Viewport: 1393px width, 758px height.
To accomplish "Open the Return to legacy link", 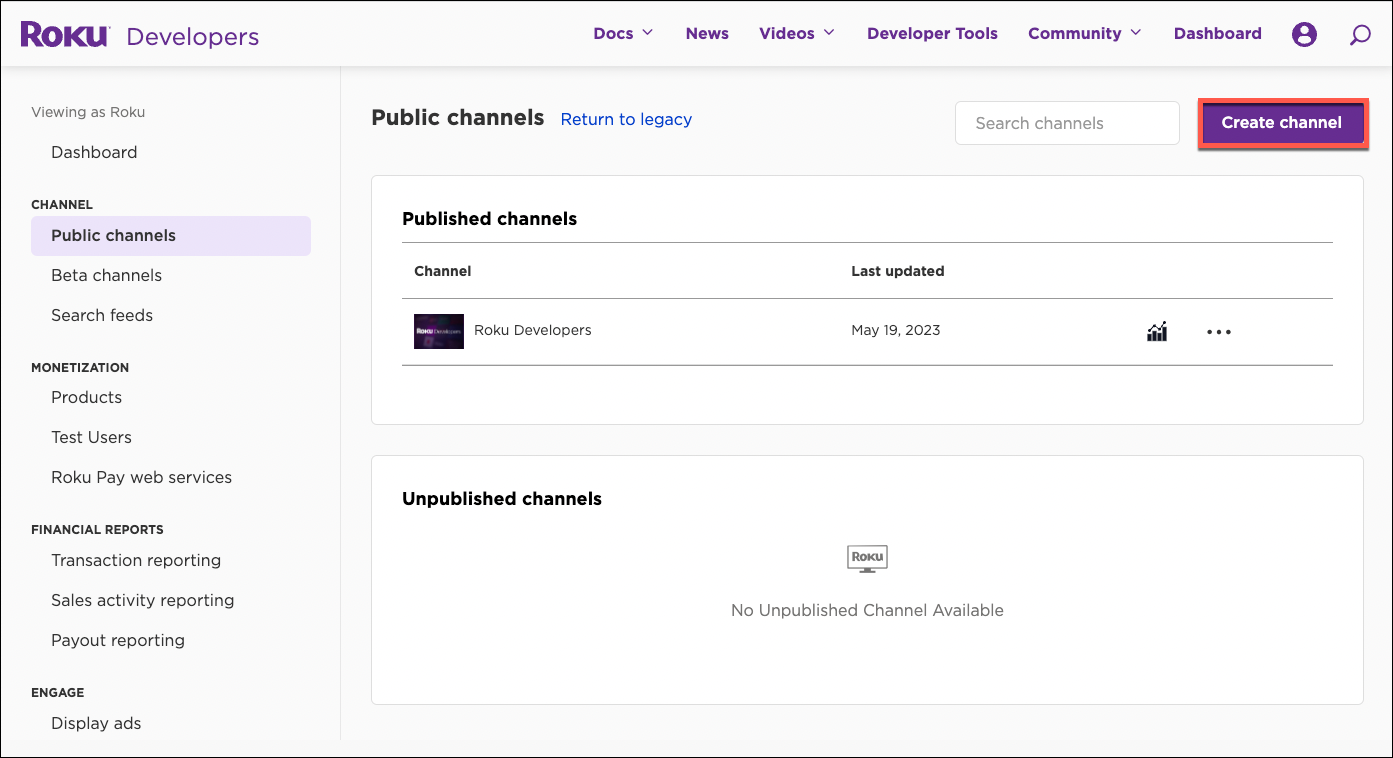I will coord(626,119).
